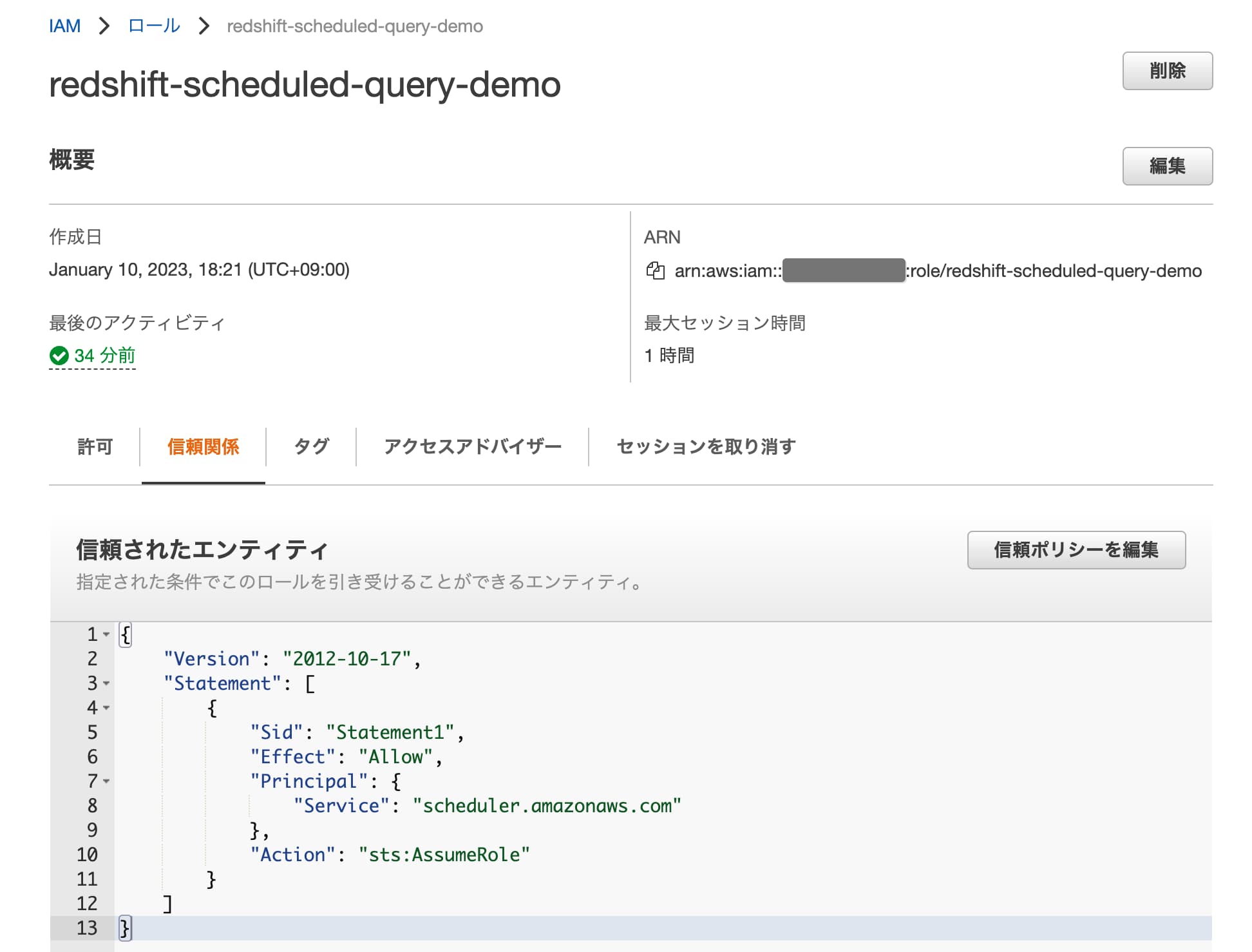Collapse the Principal fold at line 7
The height and width of the screenshot is (952, 1252).
106,781
